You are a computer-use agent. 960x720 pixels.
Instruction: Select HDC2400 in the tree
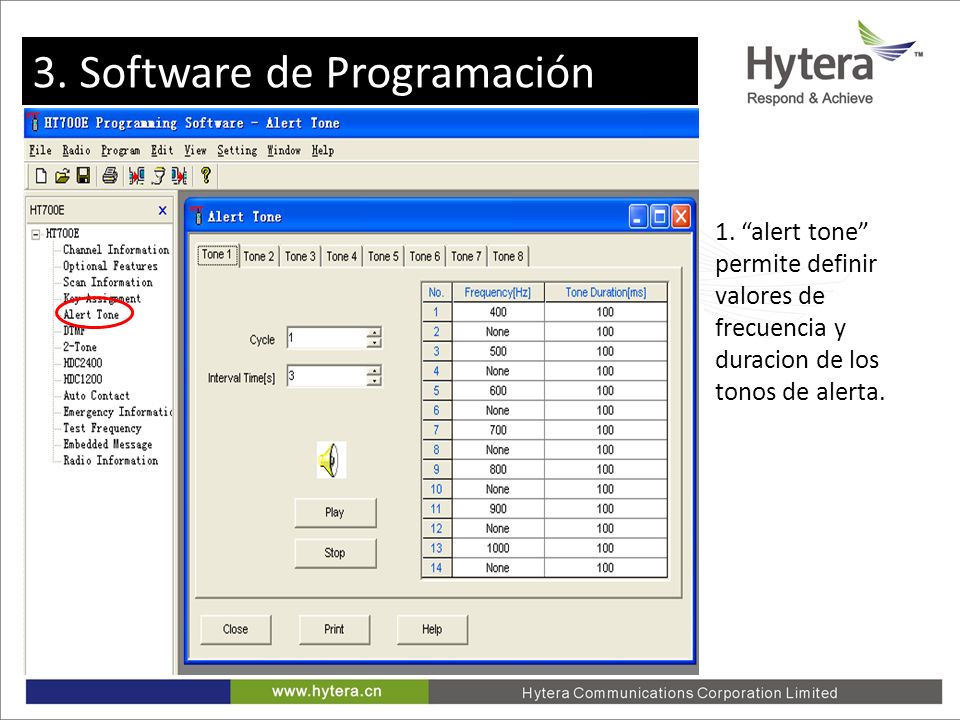click(83, 363)
